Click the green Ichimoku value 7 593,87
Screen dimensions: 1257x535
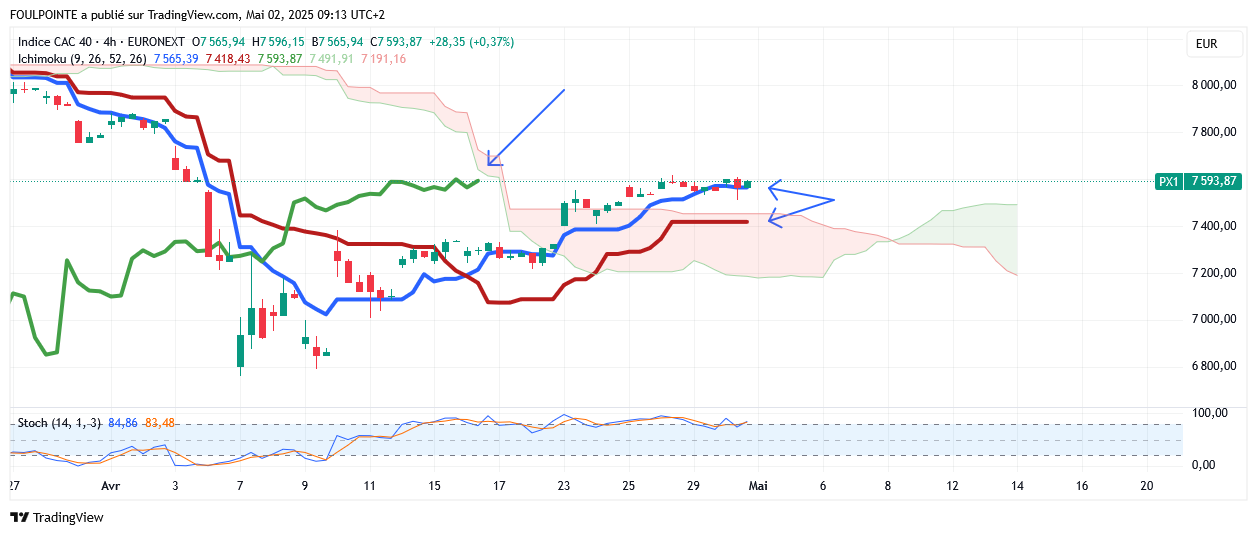pos(280,59)
